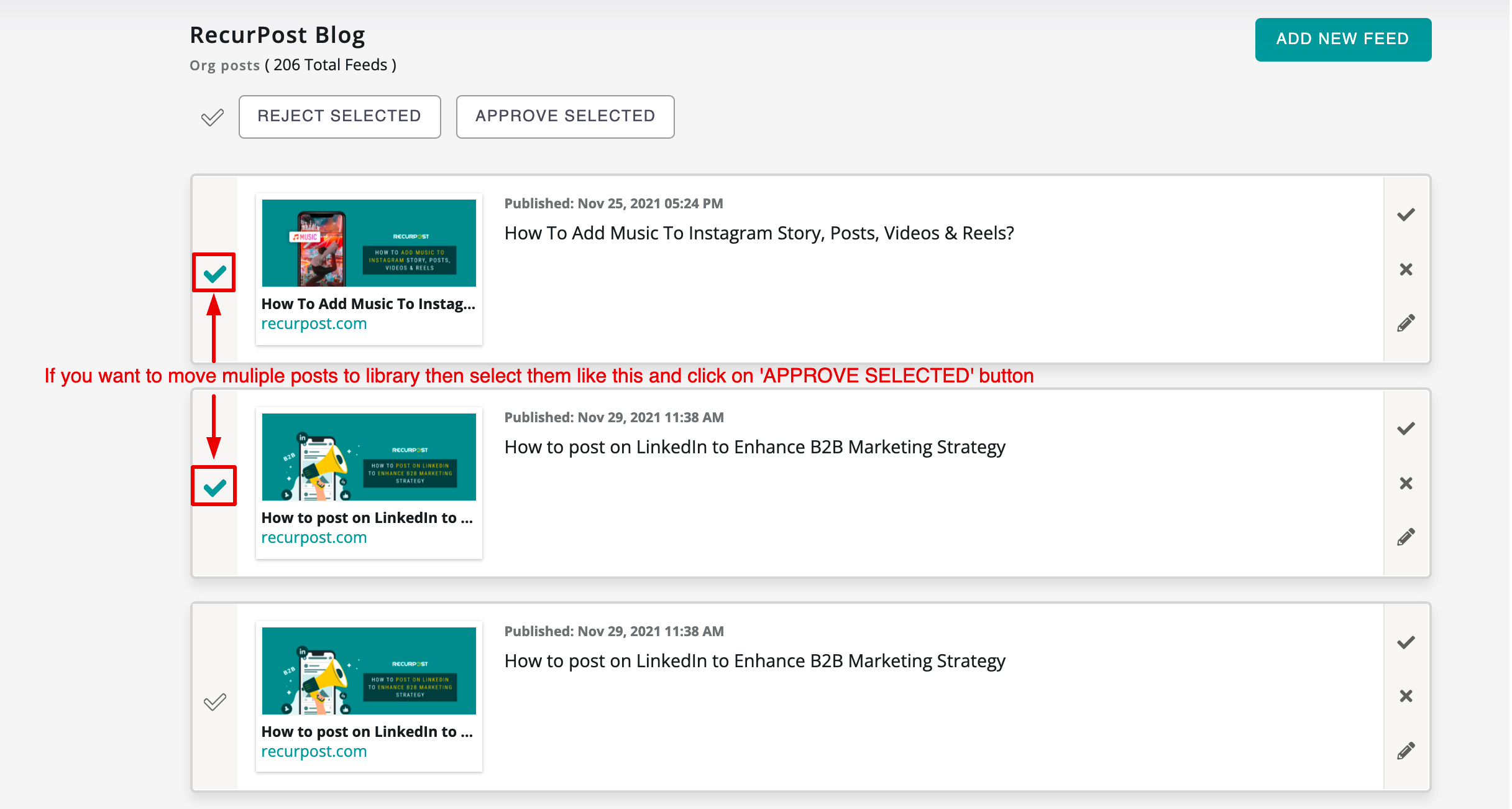Click the 'Org posts' label

(x=224, y=66)
